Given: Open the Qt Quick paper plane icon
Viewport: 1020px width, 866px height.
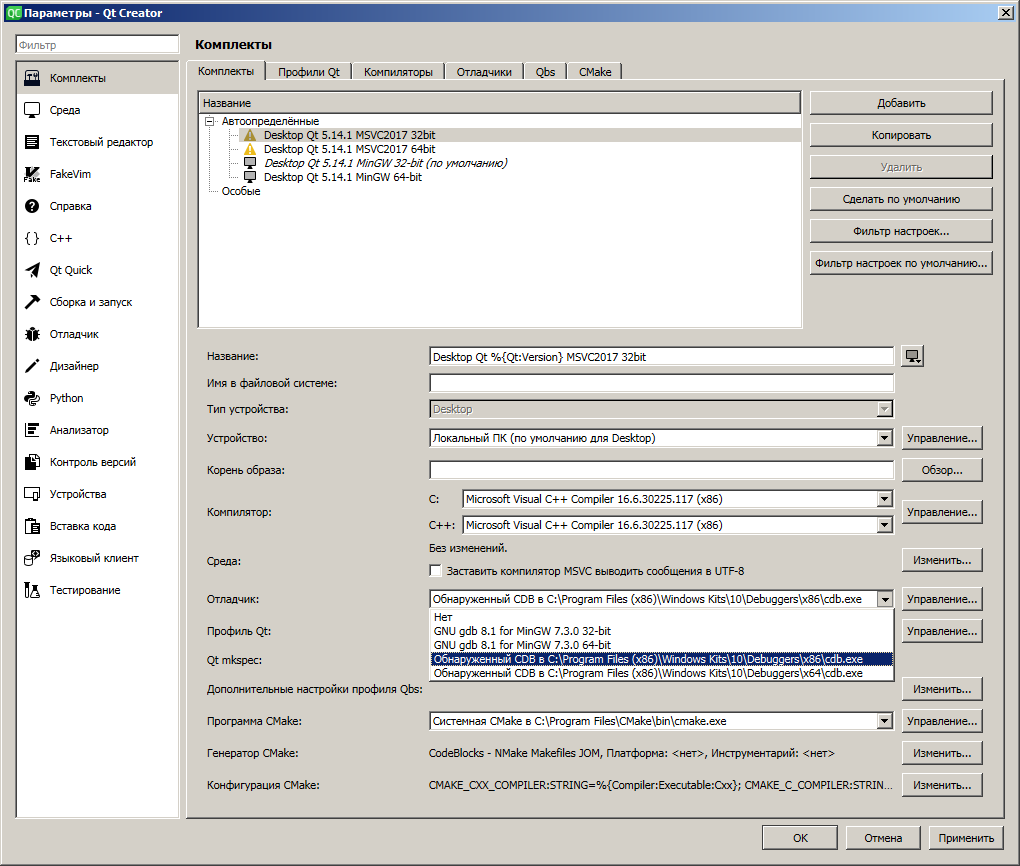Looking at the screenshot, I should pyautogui.click(x=32, y=270).
